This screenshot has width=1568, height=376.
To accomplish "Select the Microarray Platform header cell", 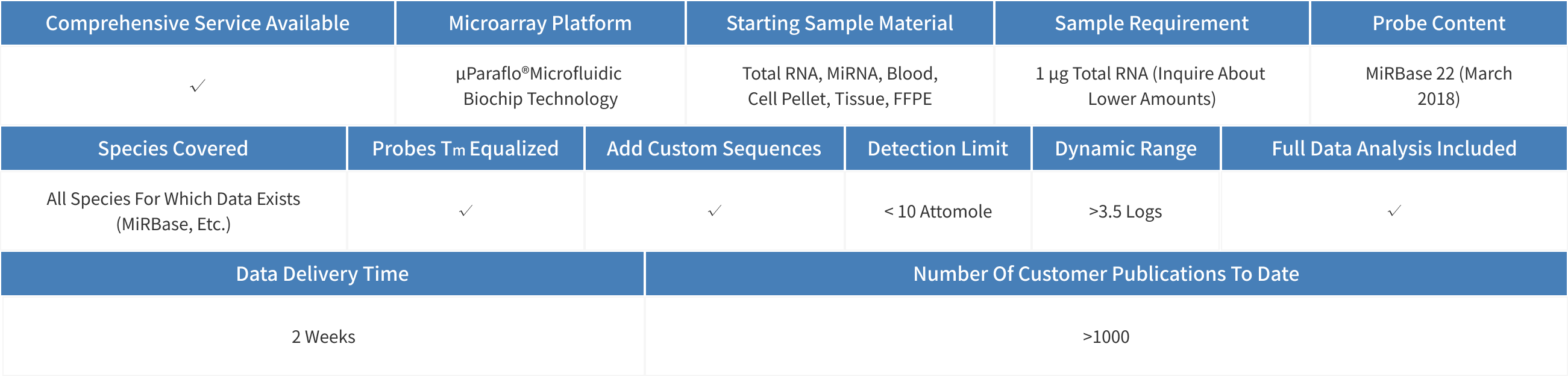I will (540, 23).
